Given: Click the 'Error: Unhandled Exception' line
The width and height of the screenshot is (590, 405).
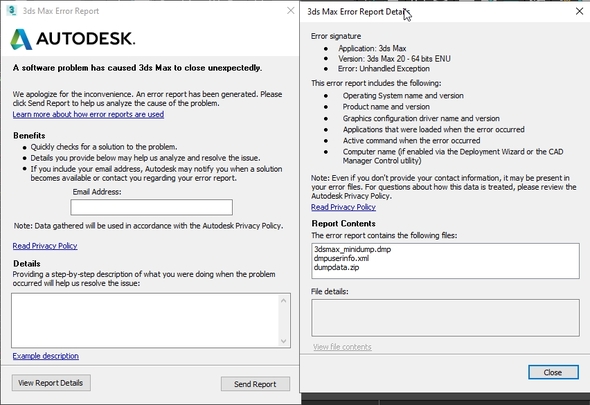Looking at the screenshot, I should (383, 69).
